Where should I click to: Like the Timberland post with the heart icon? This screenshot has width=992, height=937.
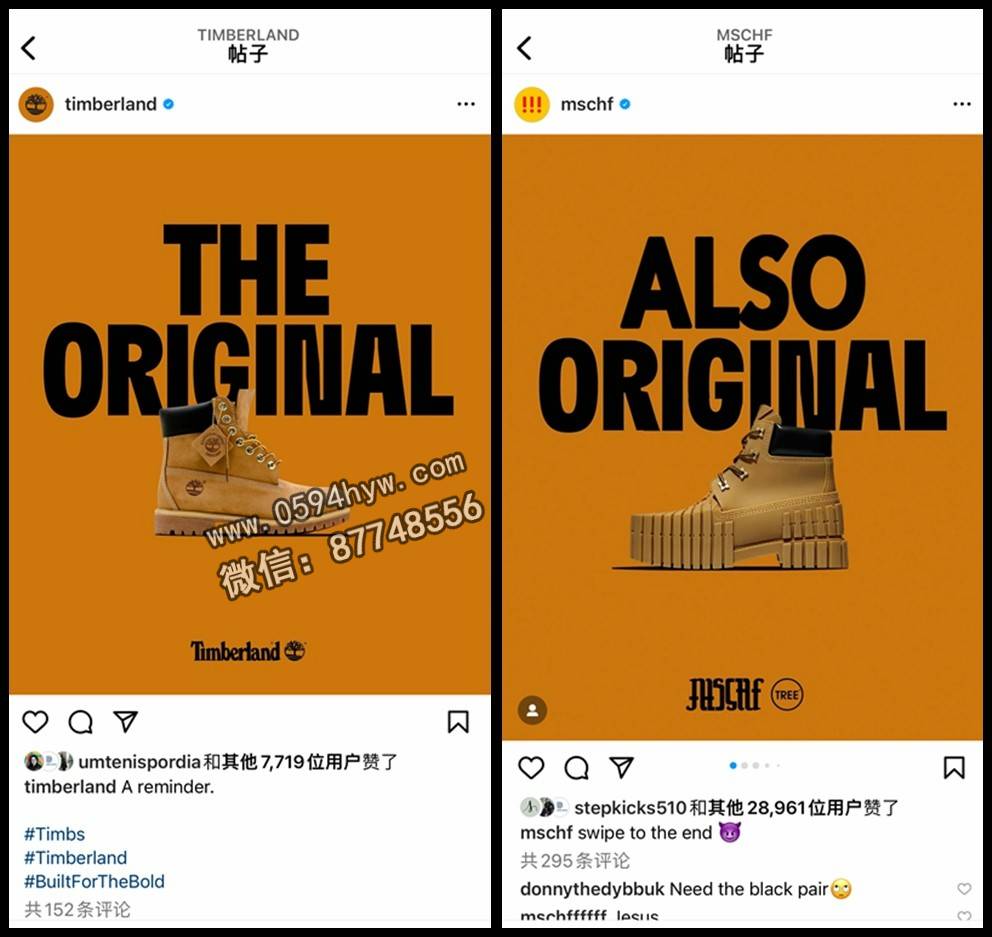[35, 721]
